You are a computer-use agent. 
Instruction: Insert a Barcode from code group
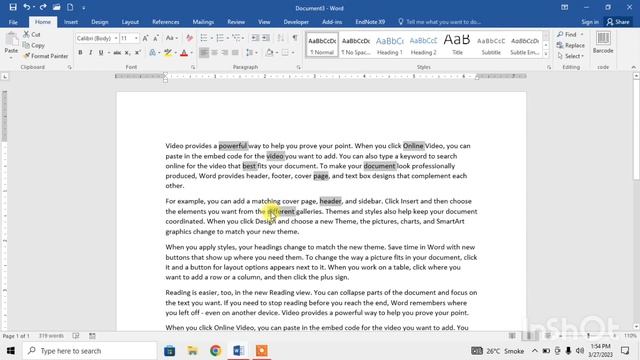[603, 42]
